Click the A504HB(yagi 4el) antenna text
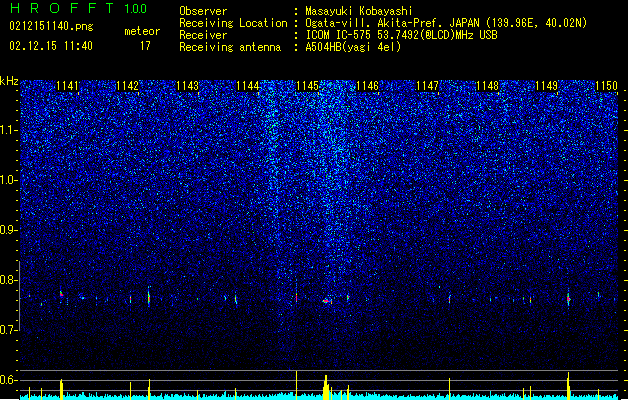 pos(353,47)
